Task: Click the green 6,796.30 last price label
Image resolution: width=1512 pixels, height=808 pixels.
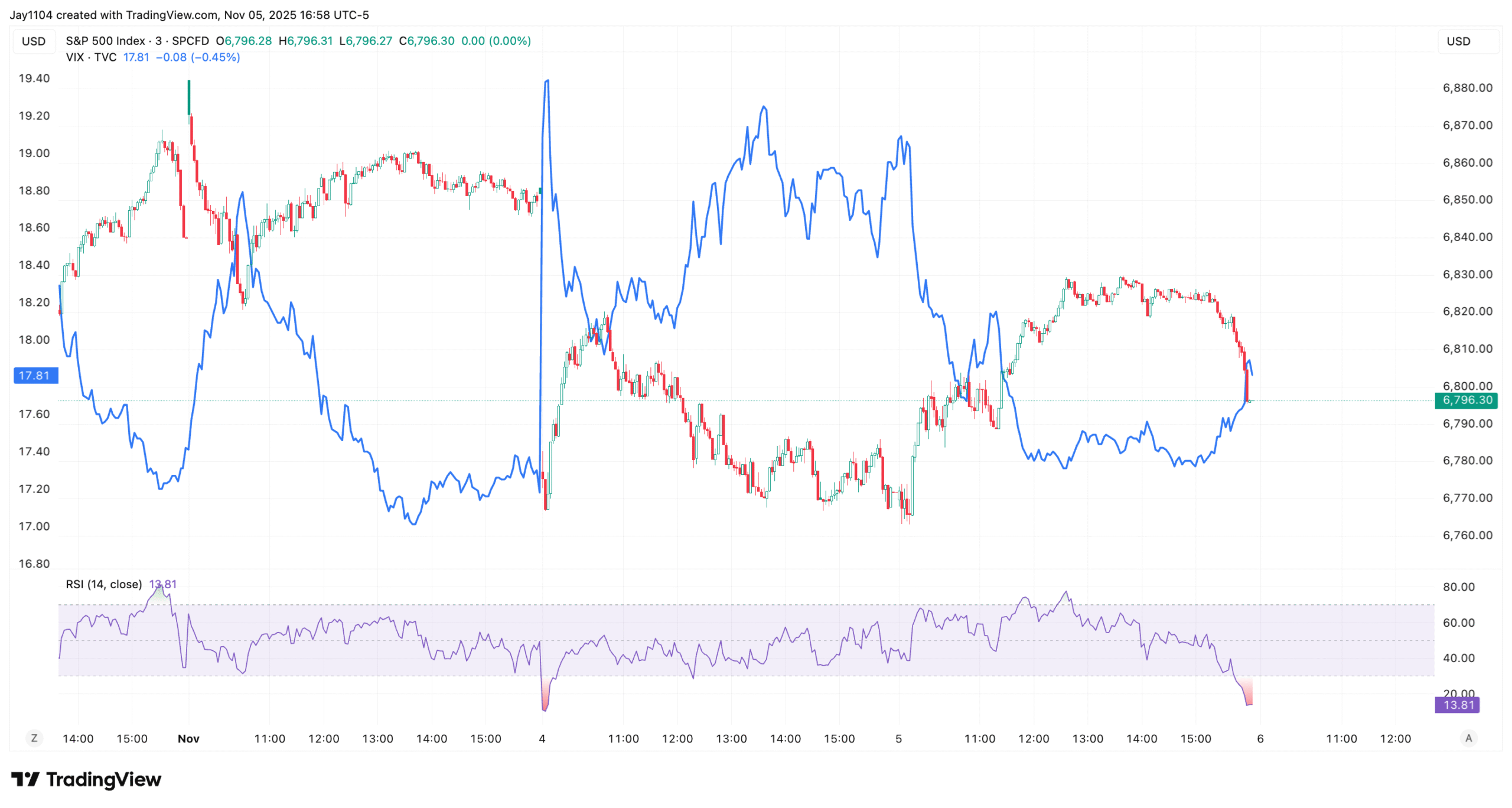Action: pos(1467,400)
